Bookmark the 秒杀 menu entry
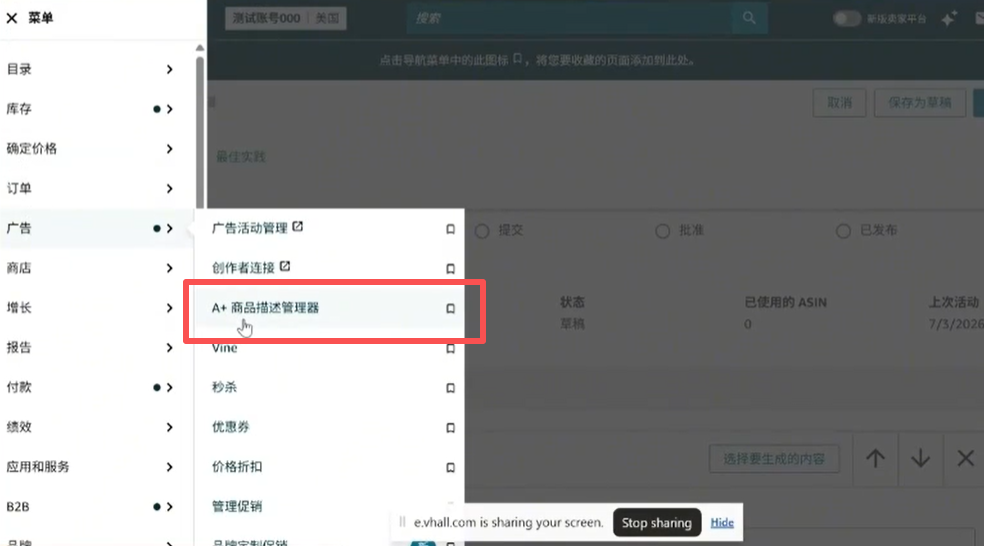The height and width of the screenshot is (546, 984). (450, 388)
